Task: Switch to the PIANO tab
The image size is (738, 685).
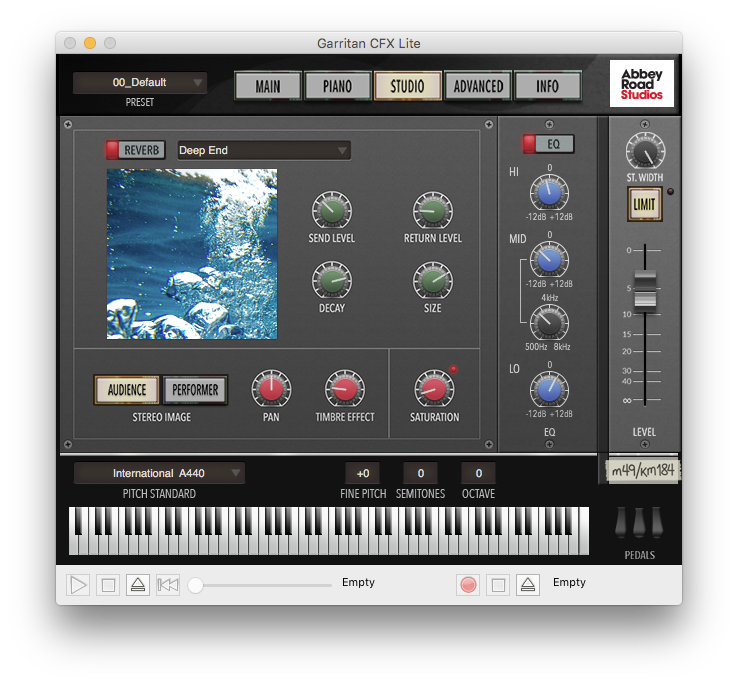Action: (337, 86)
